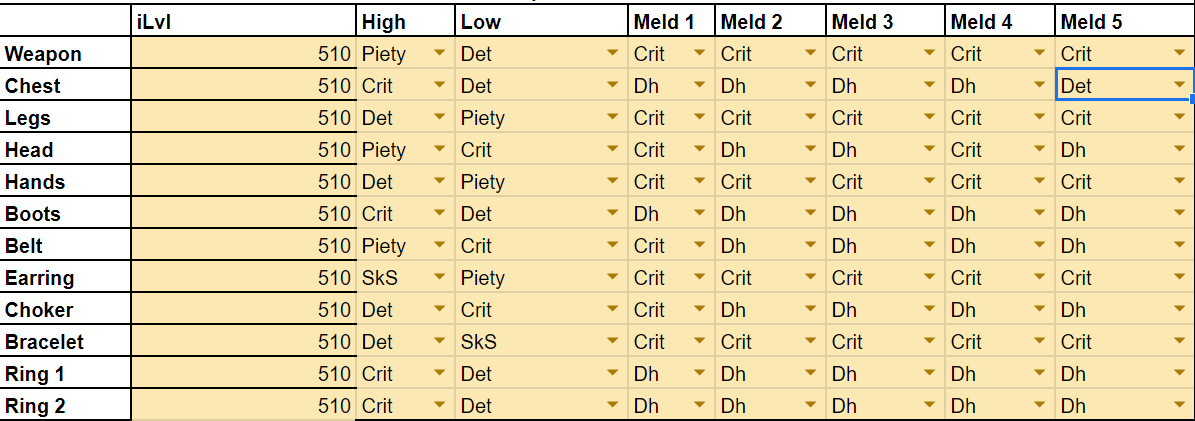Select the Choker iLvl 510 cell
The image size is (1195, 421).
(x=243, y=310)
